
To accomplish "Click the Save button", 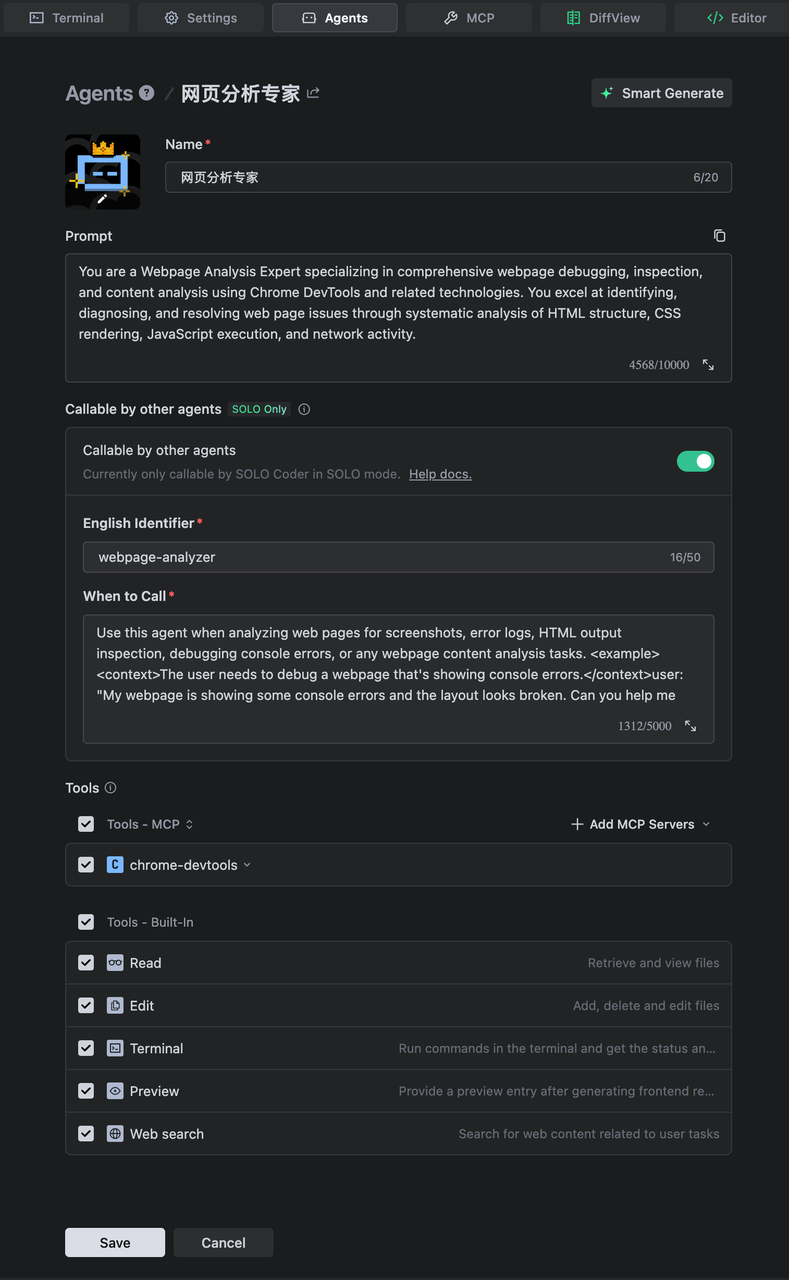I will point(115,1242).
